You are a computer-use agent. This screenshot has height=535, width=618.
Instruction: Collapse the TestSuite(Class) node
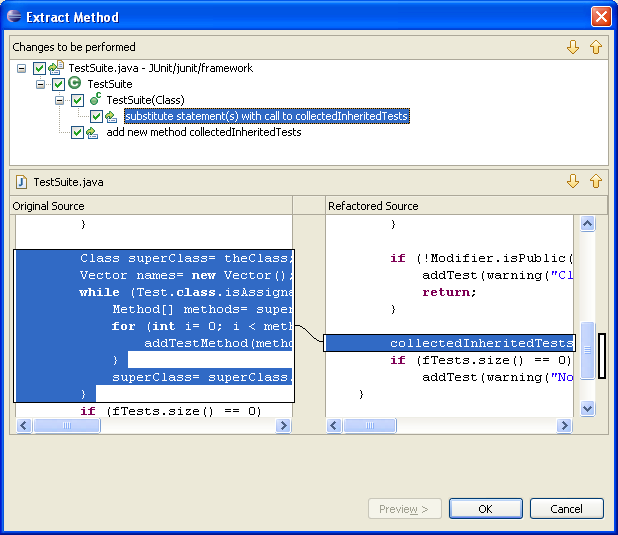point(59,101)
